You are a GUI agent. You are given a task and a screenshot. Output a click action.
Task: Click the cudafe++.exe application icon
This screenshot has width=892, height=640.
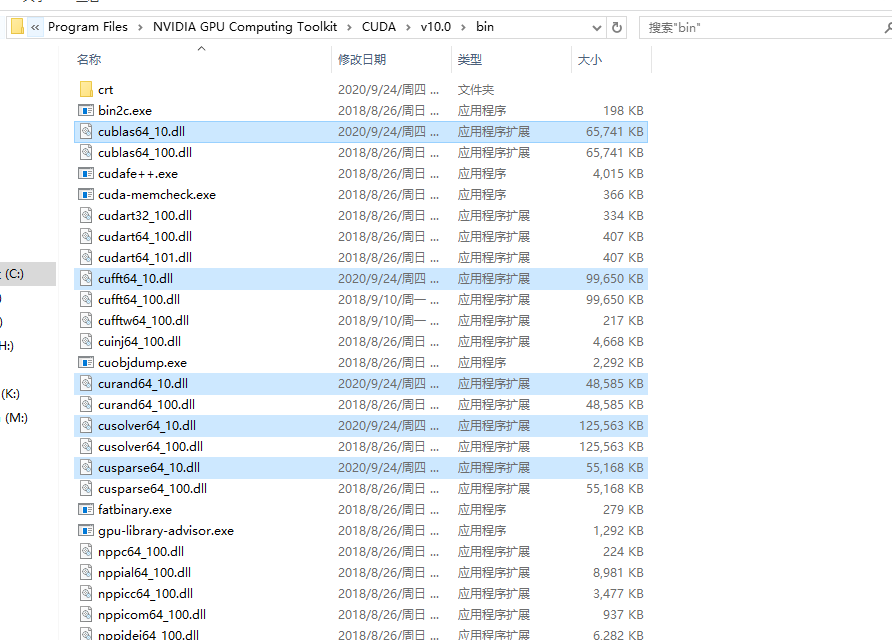click(x=86, y=174)
